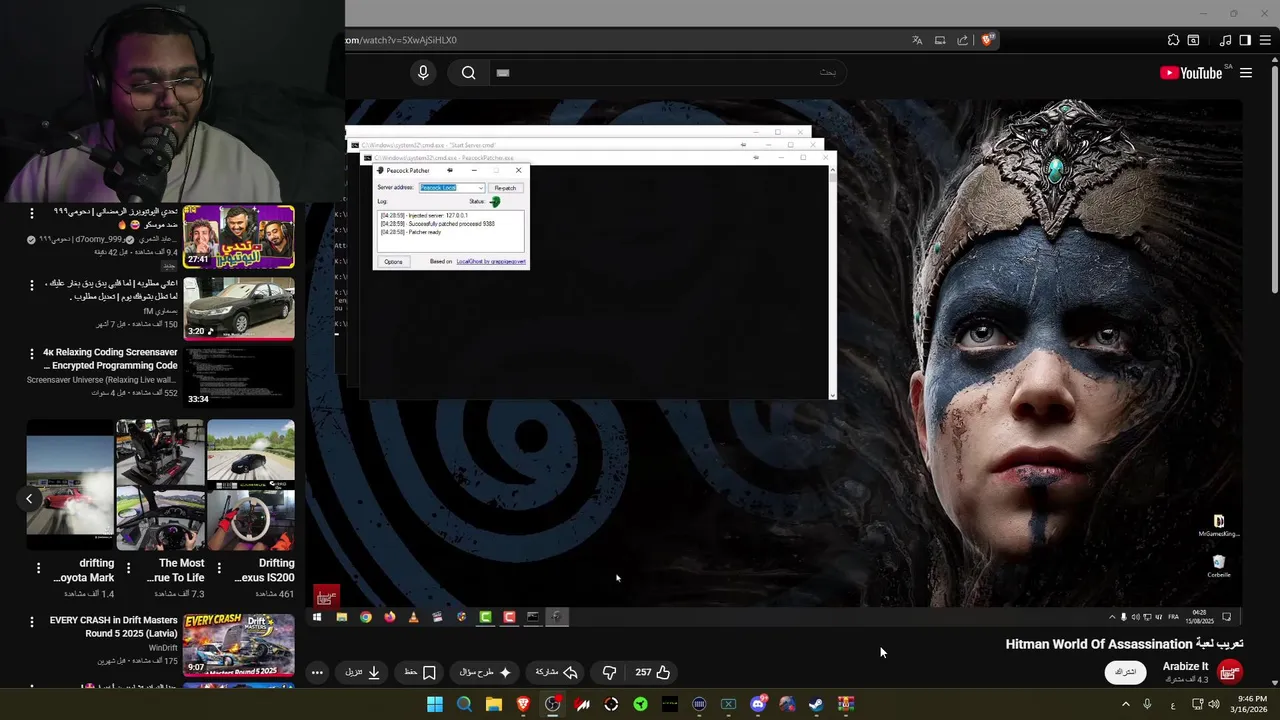The width and height of the screenshot is (1280, 720).
Task: Open the YouTube logo home link
Action: click(1191, 73)
